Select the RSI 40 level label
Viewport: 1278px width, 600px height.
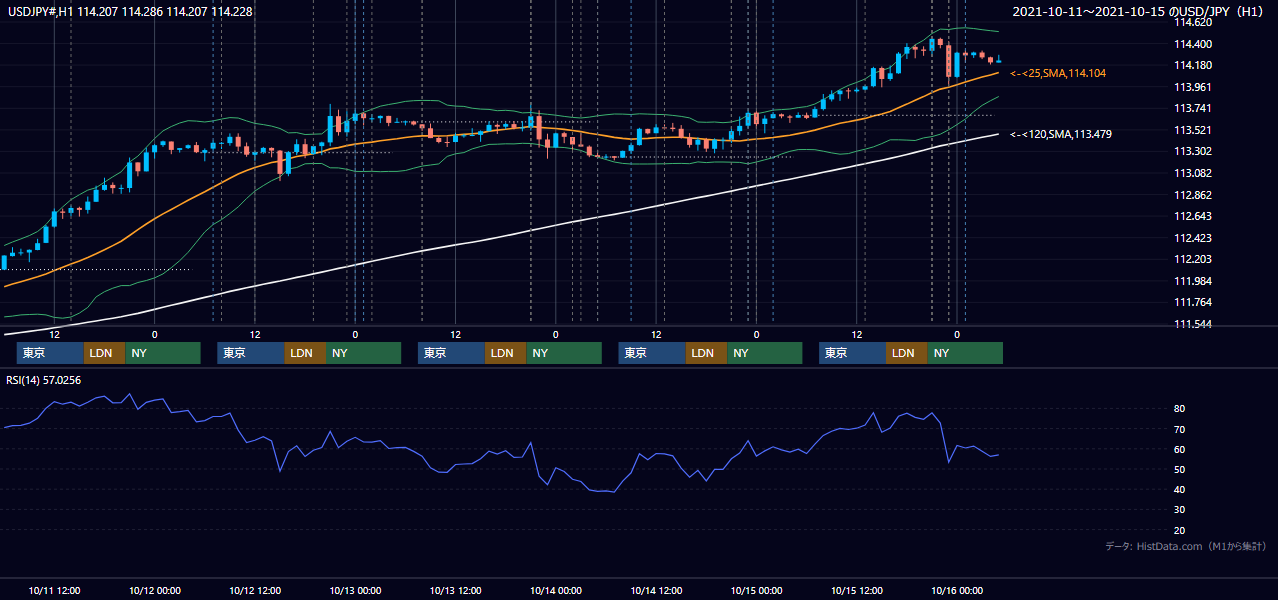1179,489
